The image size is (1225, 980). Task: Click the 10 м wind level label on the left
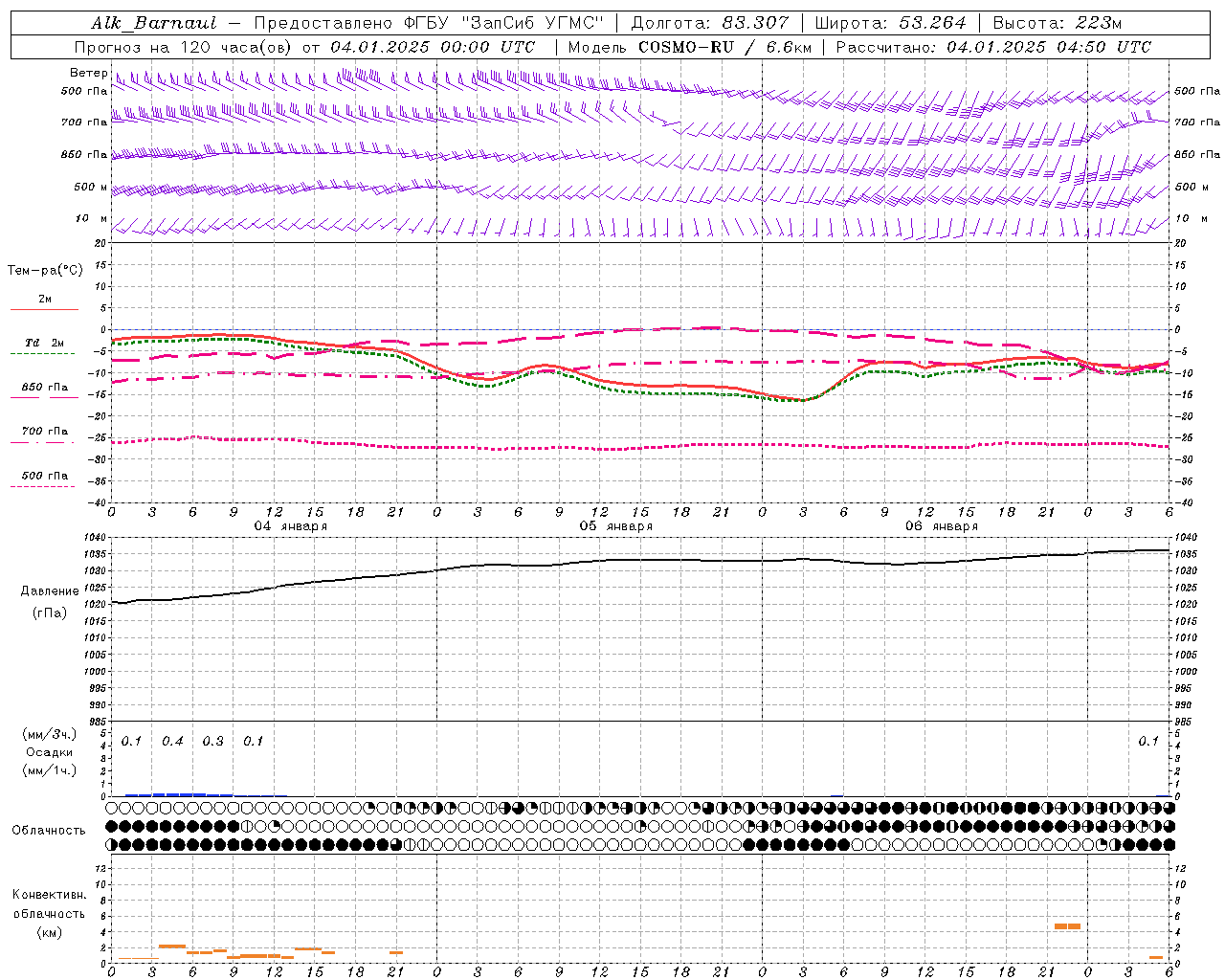point(92,219)
